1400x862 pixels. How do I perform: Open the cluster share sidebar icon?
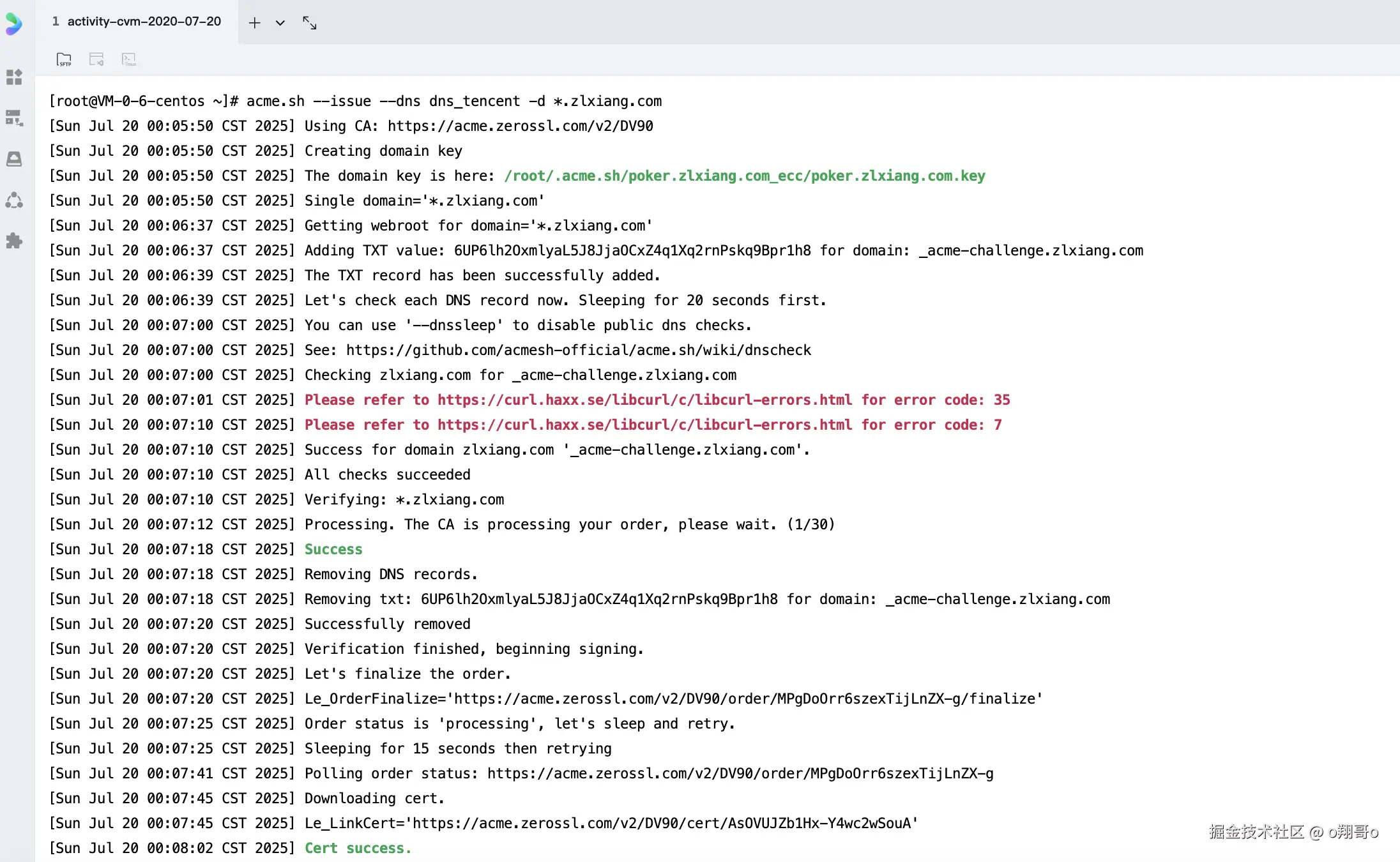point(14,200)
